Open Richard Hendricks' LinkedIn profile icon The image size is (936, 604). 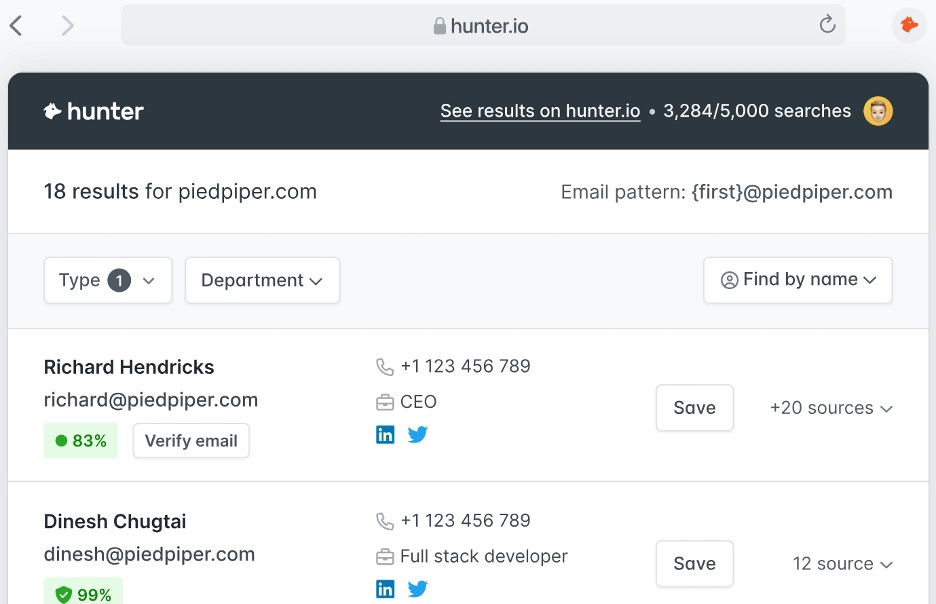pos(385,434)
